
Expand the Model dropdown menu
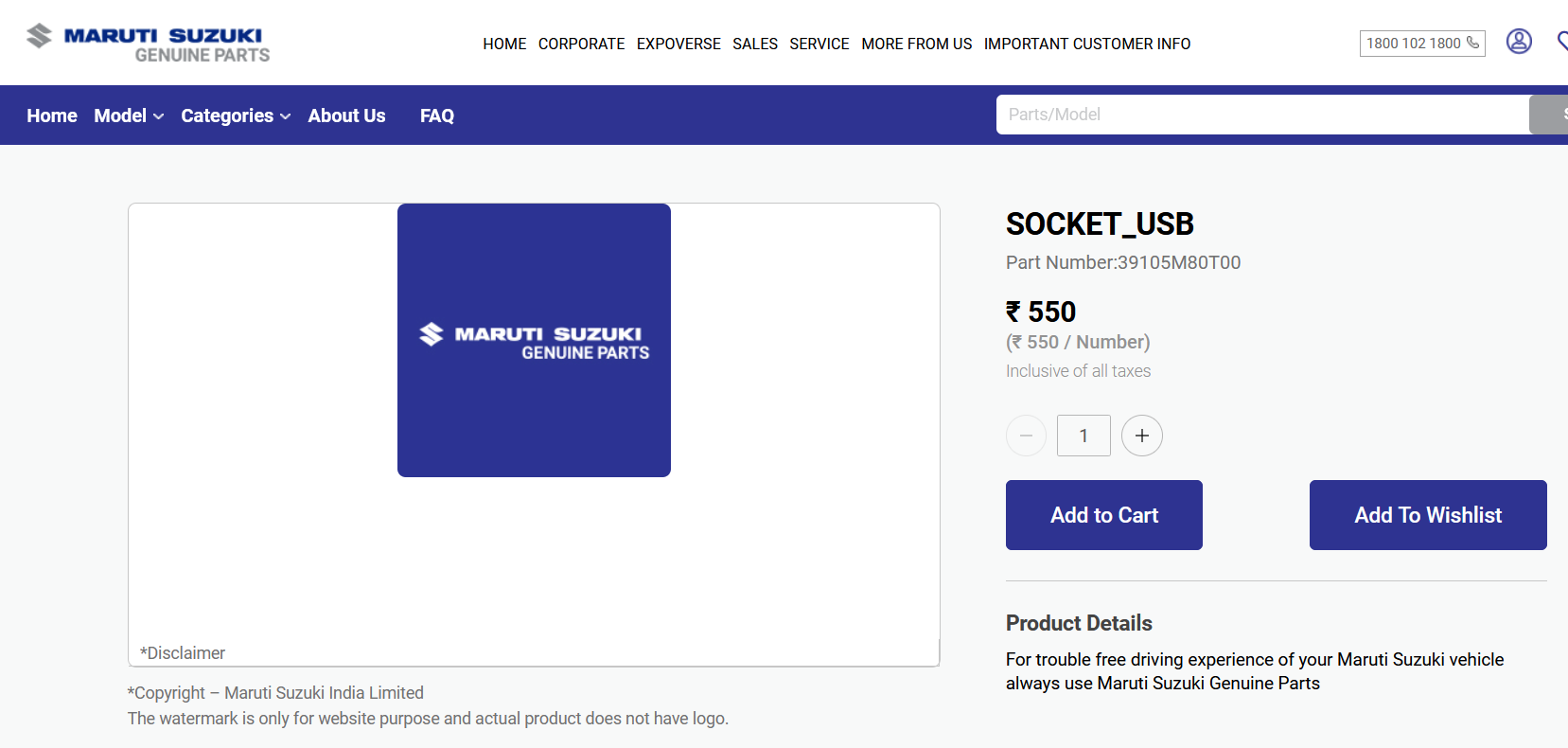point(129,116)
